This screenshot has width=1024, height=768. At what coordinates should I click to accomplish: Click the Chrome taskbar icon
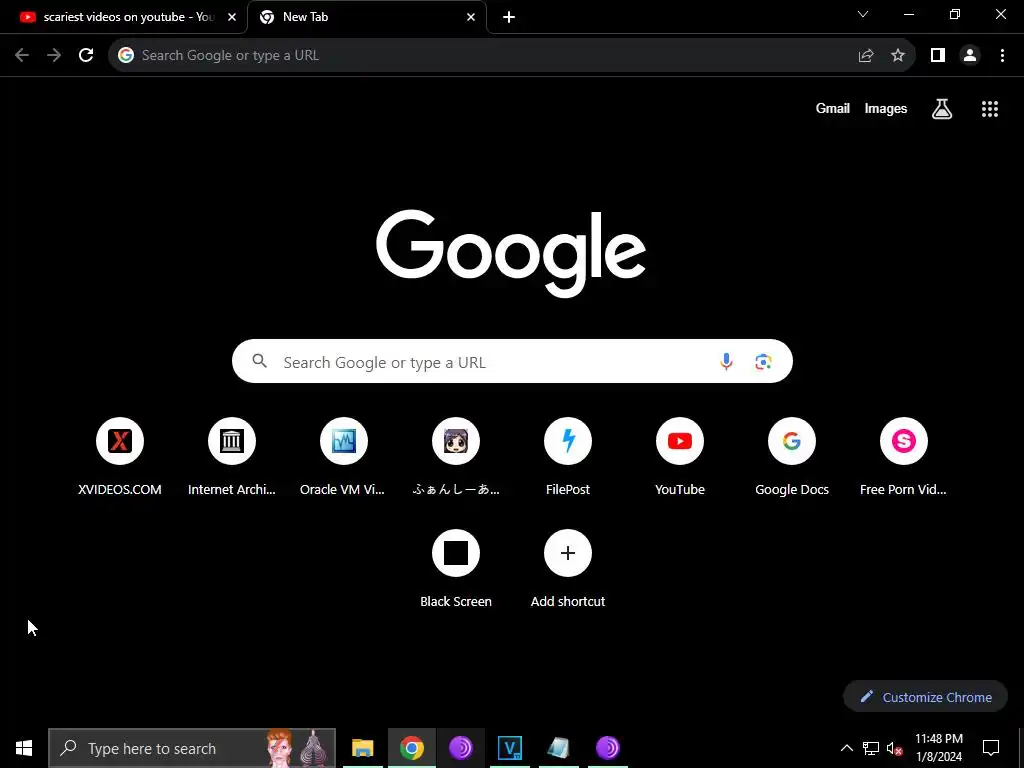coord(411,748)
